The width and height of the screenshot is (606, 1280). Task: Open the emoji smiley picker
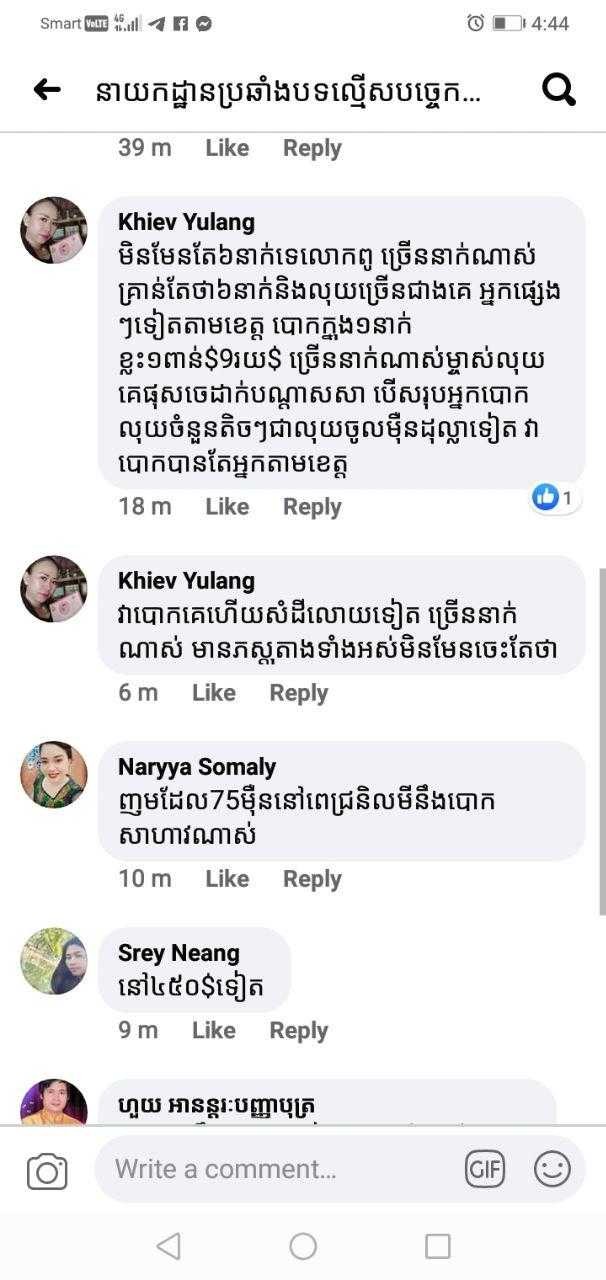tap(552, 1169)
